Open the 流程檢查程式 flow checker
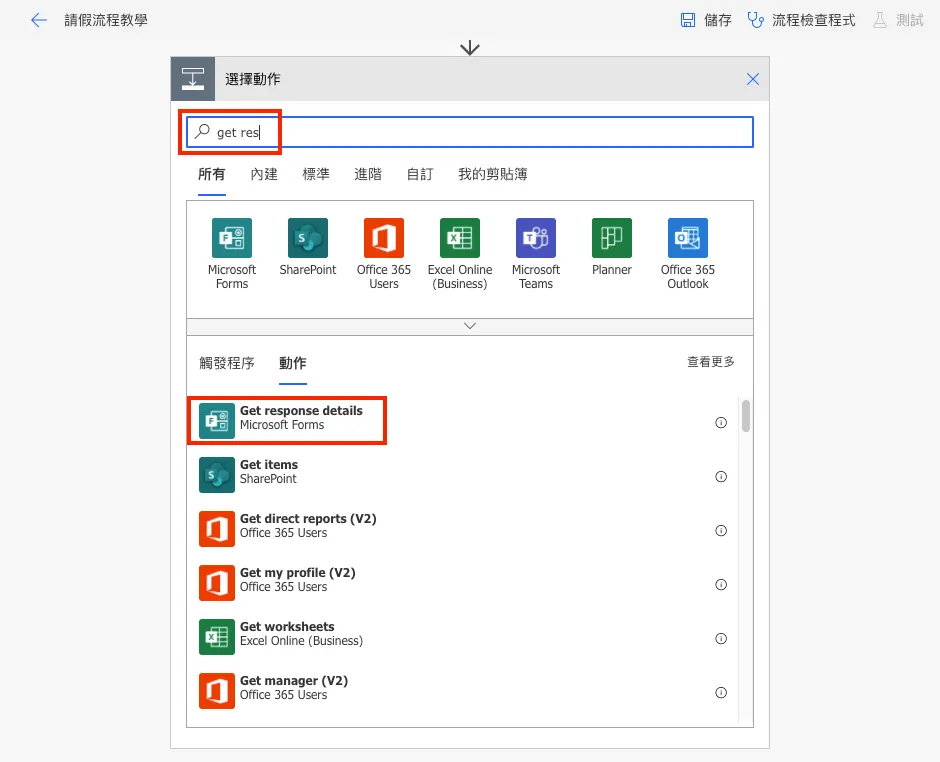This screenshot has width=940, height=762. pyautogui.click(x=801, y=20)
